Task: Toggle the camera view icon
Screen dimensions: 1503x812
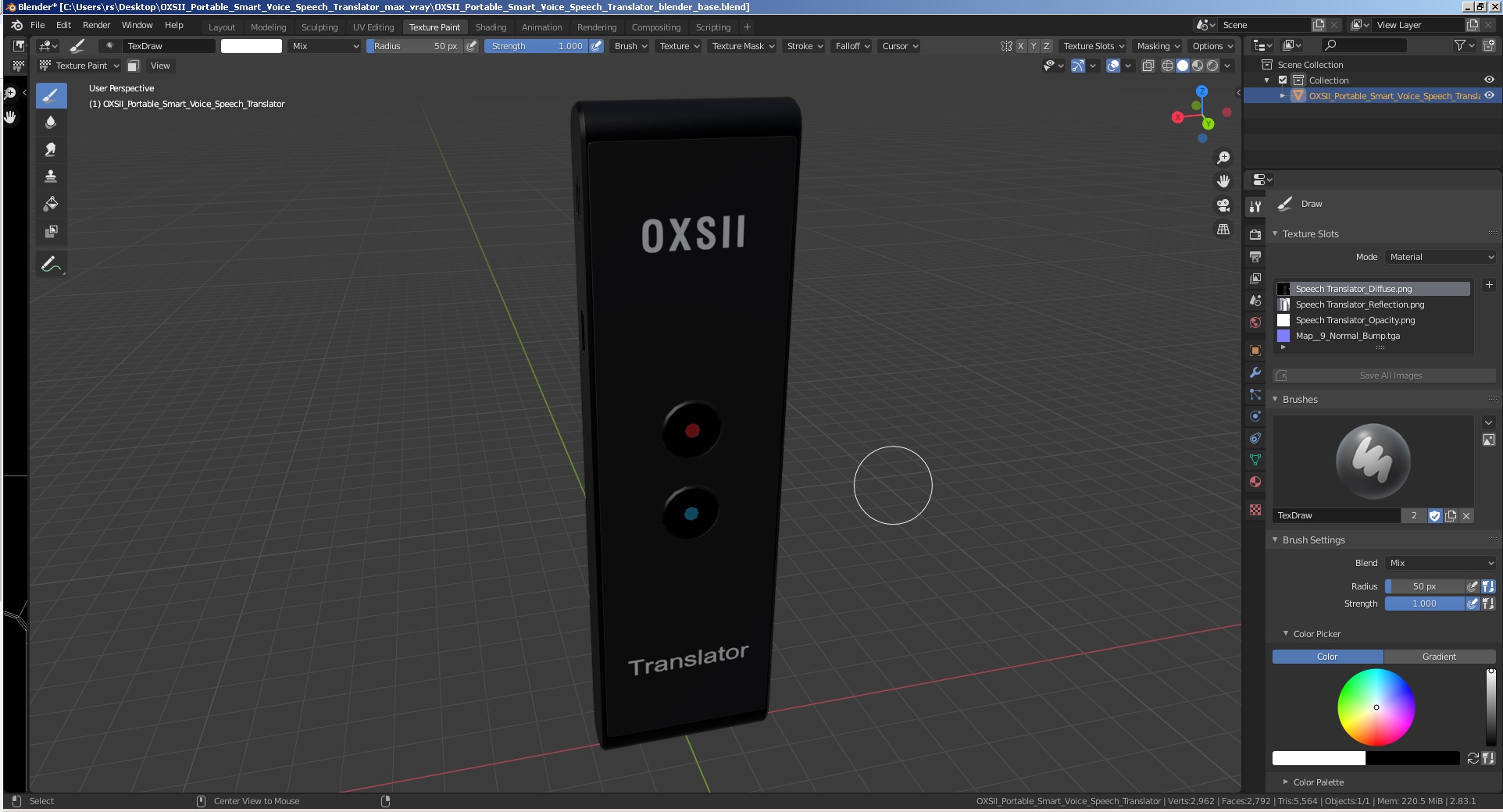Action: pyautogui.click(x=1223, y=205)
